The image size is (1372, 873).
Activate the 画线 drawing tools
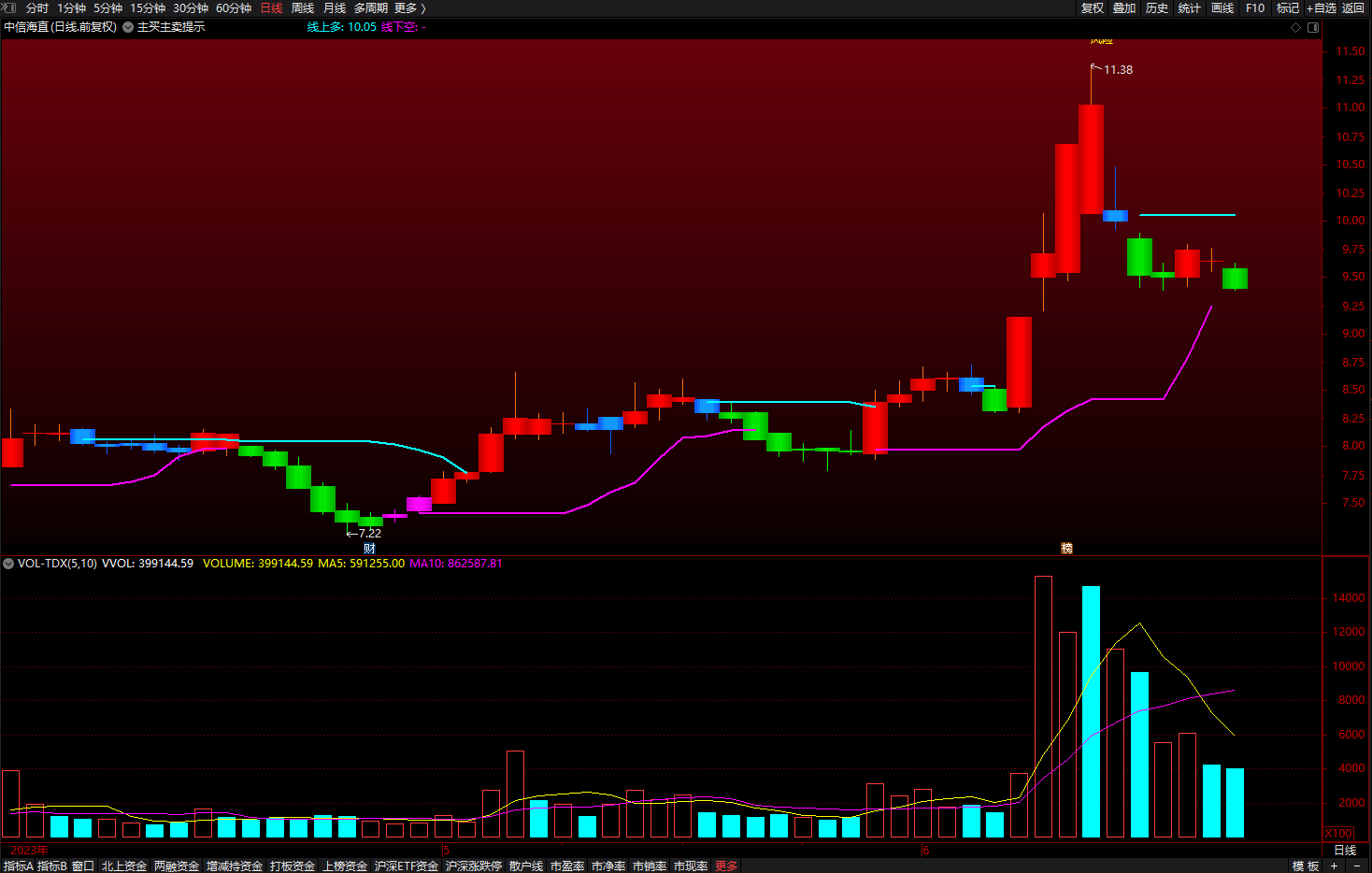(1222, 8)
